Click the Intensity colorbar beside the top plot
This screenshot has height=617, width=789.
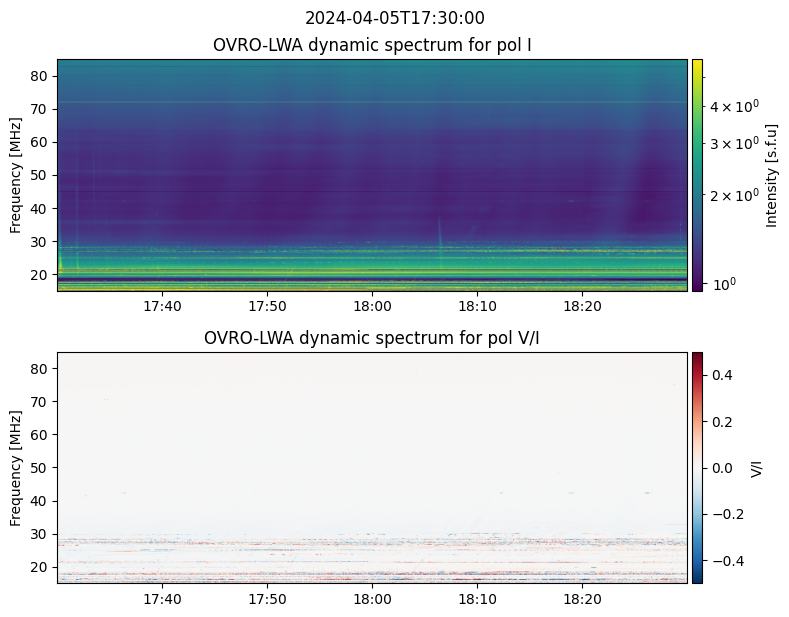pyautogui.click(x=697, y=175)
